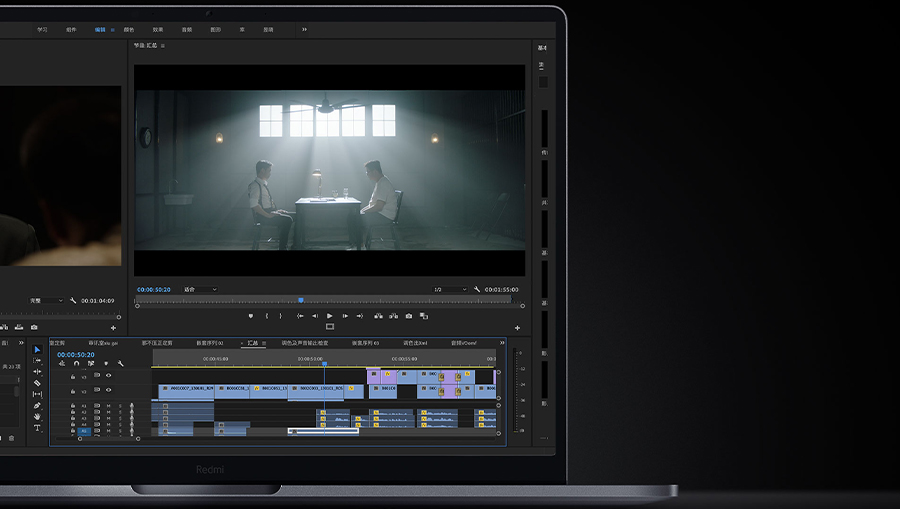Toggle lock on lower video track
Image resolution: width=900 pixels, height=509 pixels.
coord(73,391)
